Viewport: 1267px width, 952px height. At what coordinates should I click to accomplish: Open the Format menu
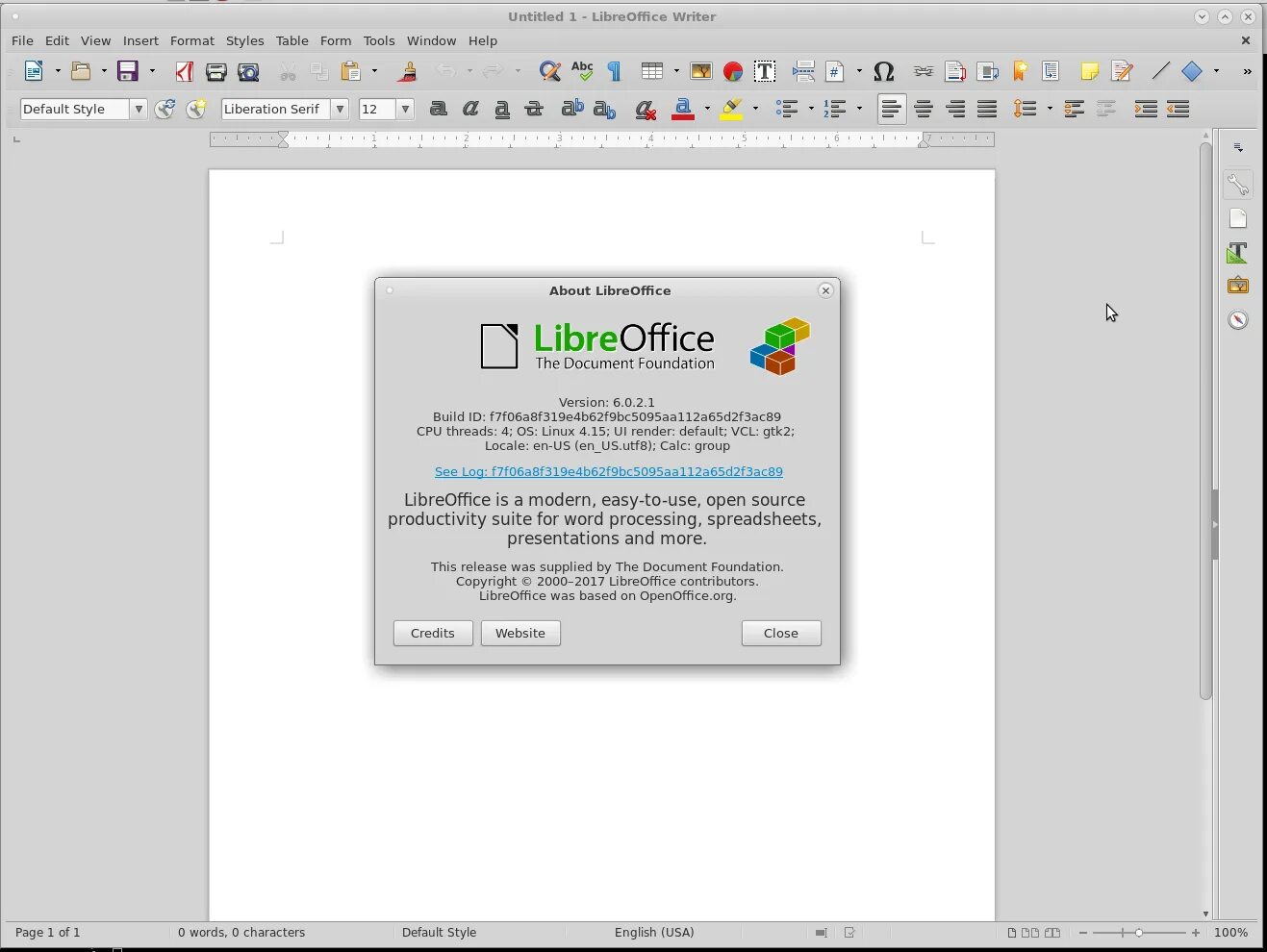[x=192, y=40]
